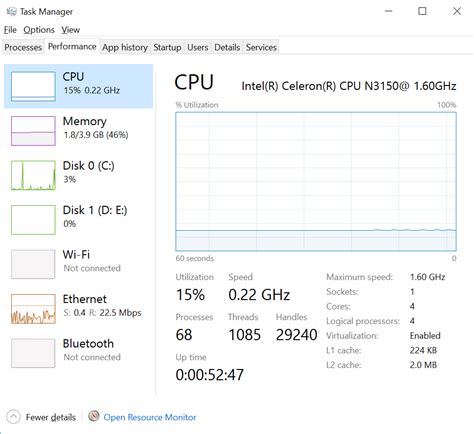
Task: Open the Options menu
Action: coord(39,30)
